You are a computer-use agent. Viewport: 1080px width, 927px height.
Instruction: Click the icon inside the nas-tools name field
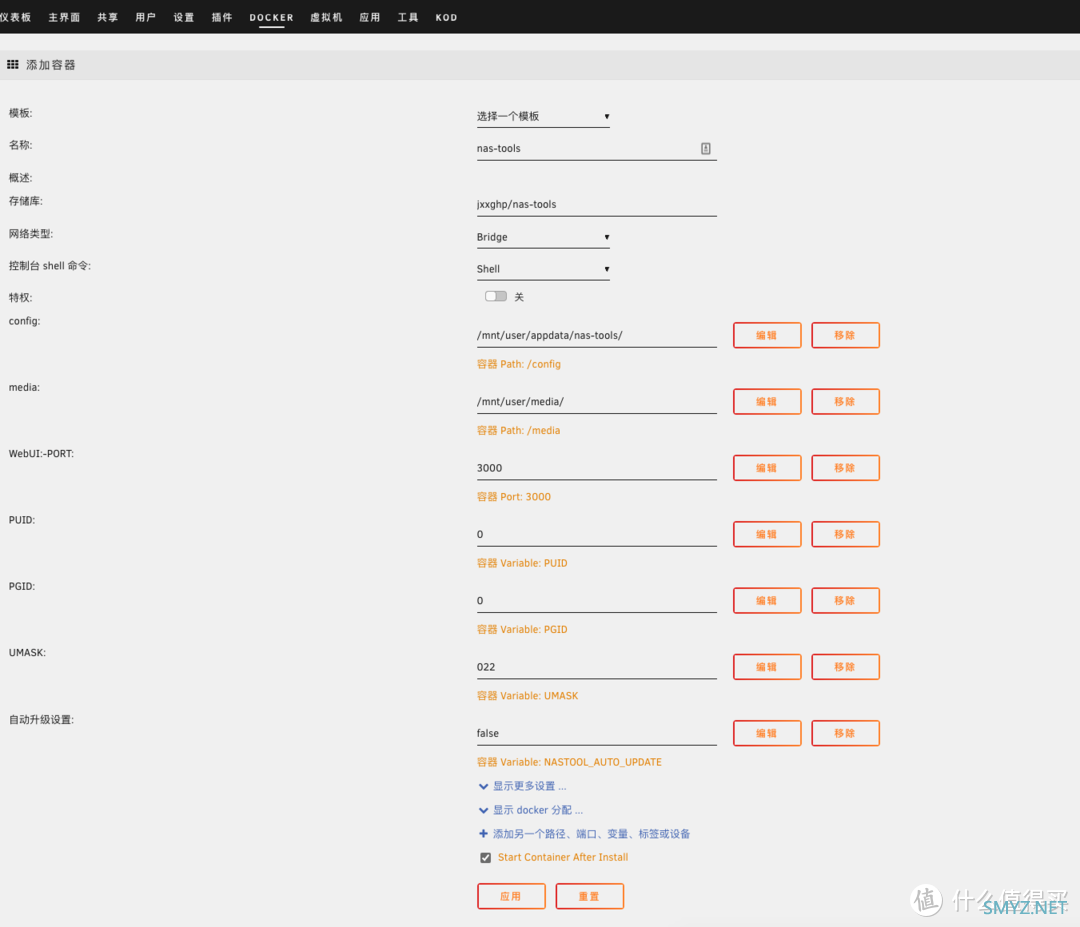(705, 148)
